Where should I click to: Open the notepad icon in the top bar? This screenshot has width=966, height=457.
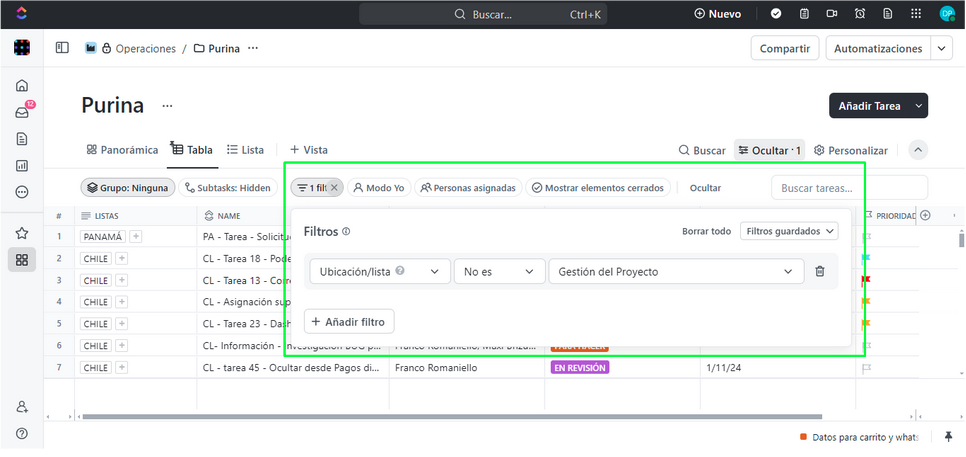pyautogui.click(x=804, y=14)
